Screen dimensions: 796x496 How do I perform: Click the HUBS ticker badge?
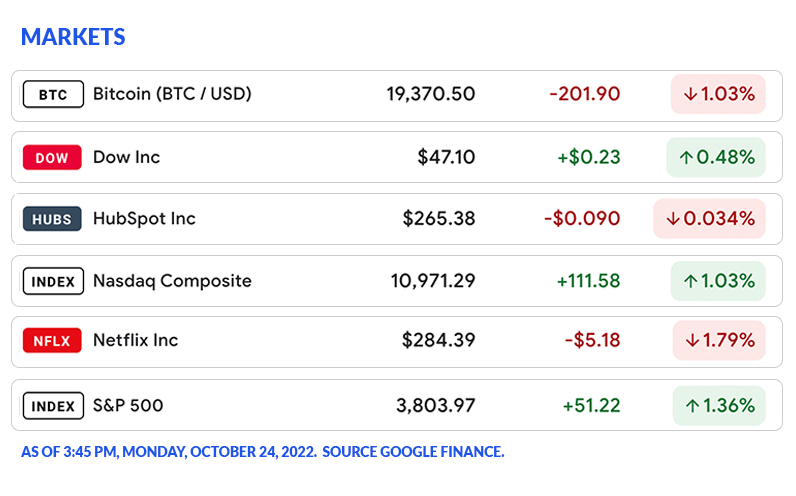pos(53,219)
